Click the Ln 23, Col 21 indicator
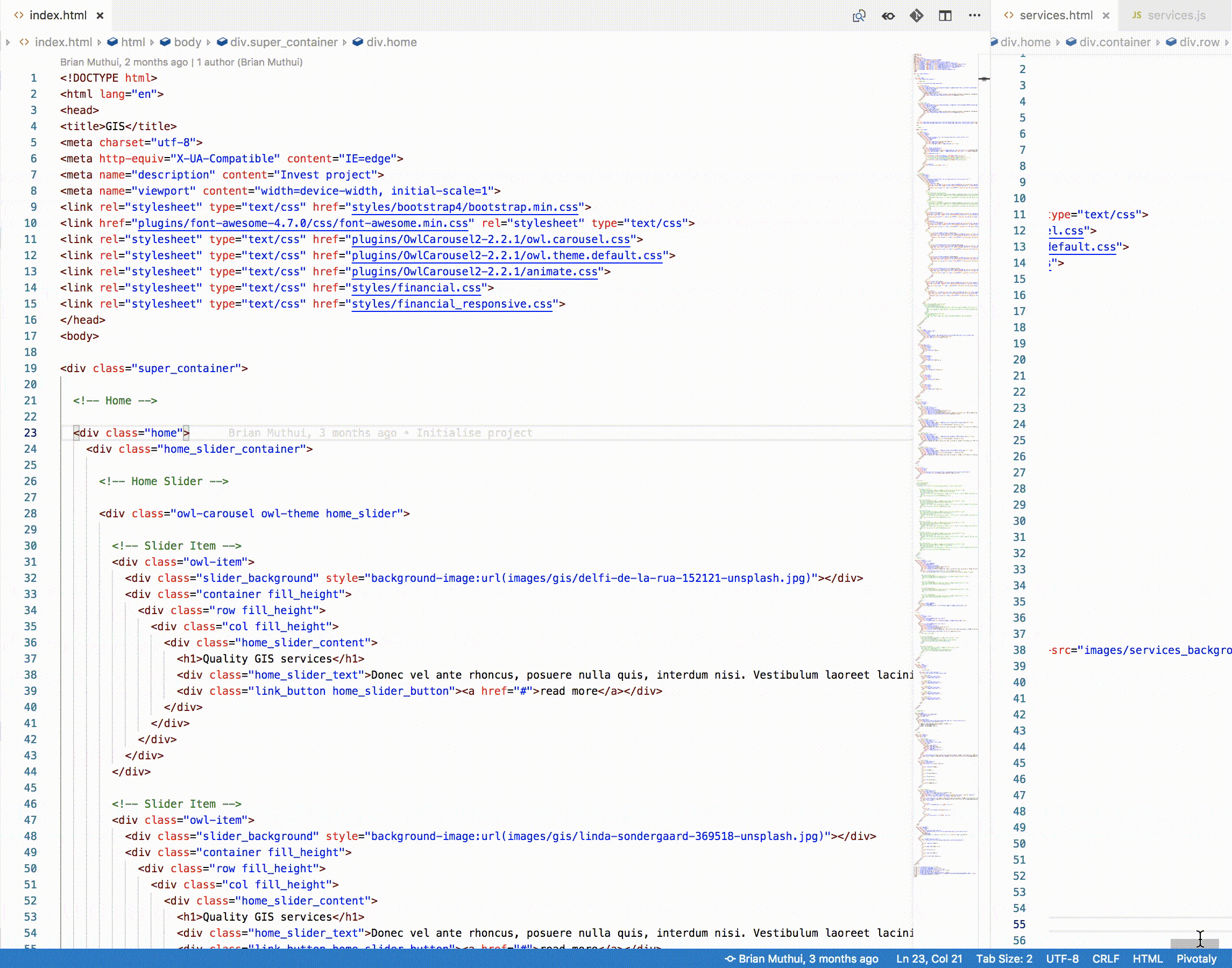This screenshot has height=968, width=1232. [x=929, y=959]
